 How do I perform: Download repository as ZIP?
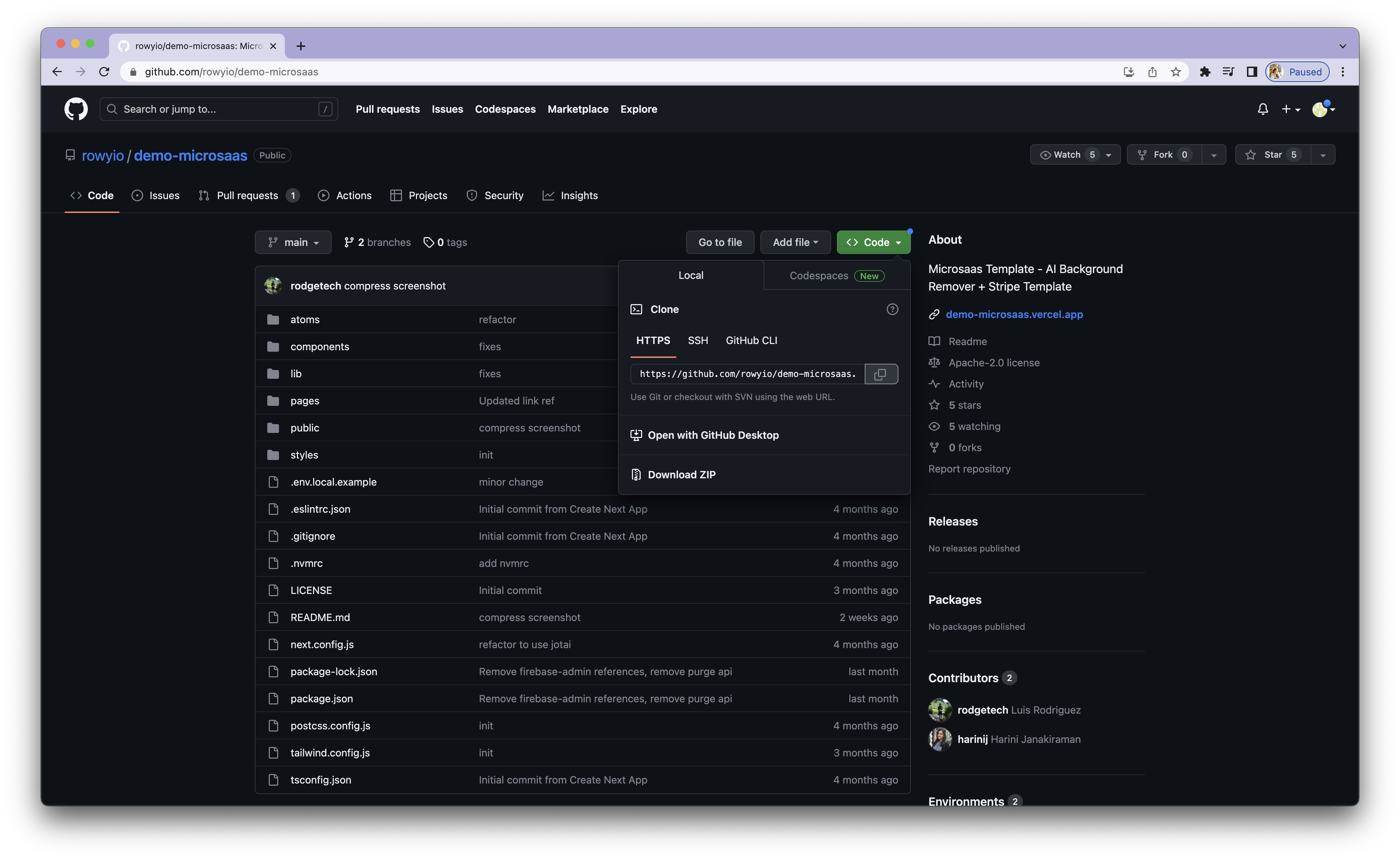[x=682, y=474]
